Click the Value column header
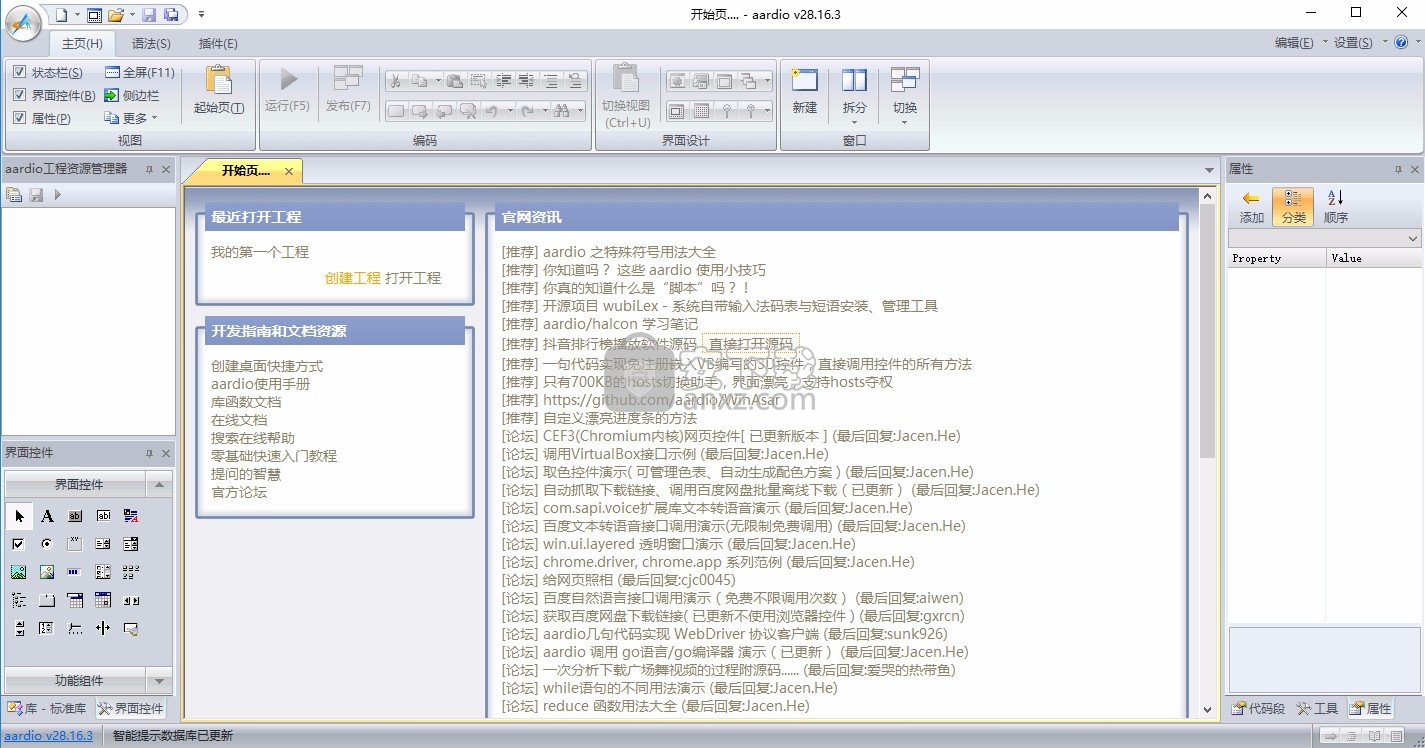 (1373, 258)
